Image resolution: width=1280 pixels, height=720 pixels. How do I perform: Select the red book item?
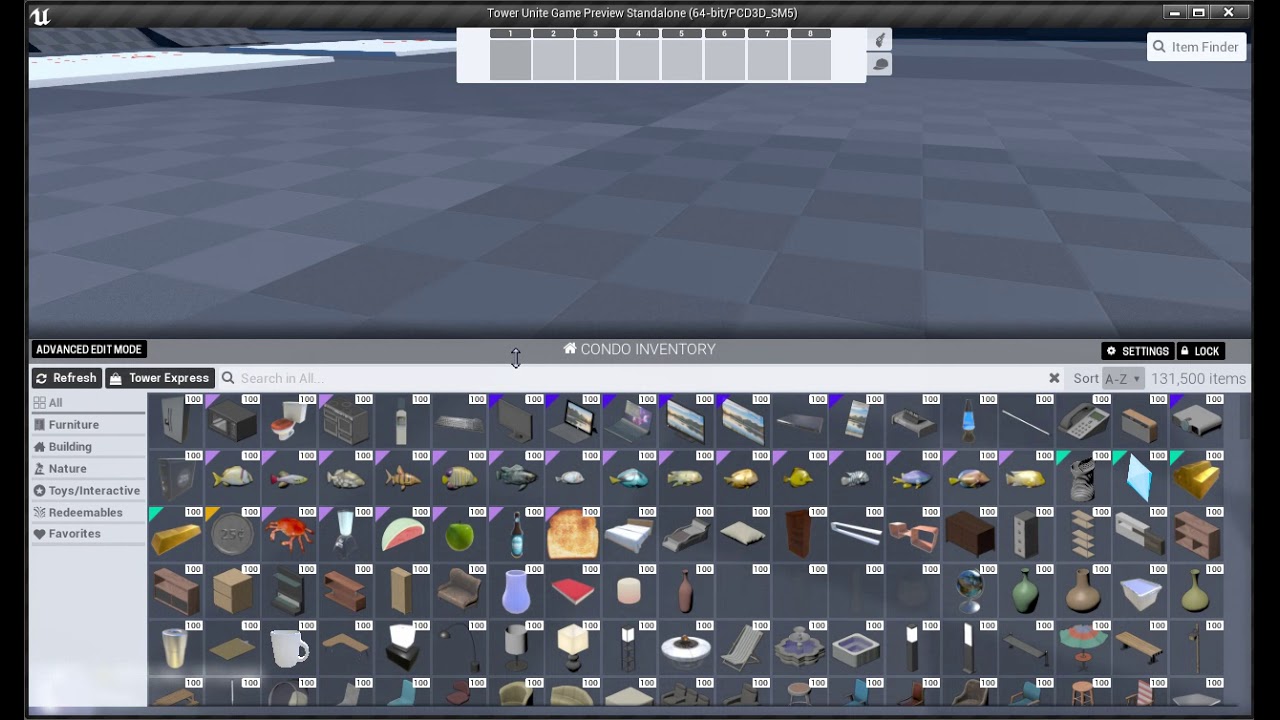point(573,592)
